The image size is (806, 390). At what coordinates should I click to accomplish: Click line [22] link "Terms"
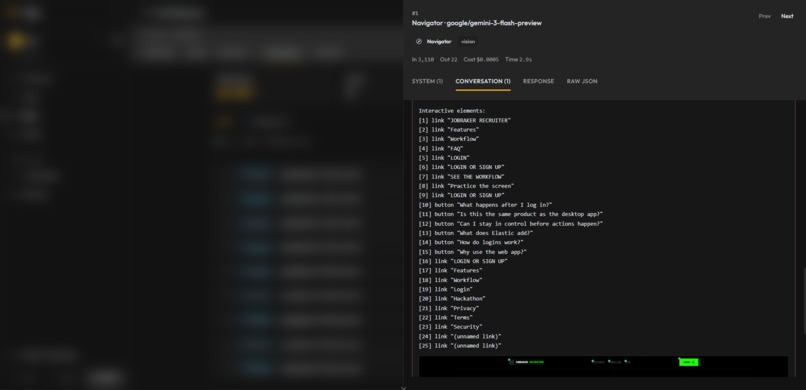coord(446,318)
